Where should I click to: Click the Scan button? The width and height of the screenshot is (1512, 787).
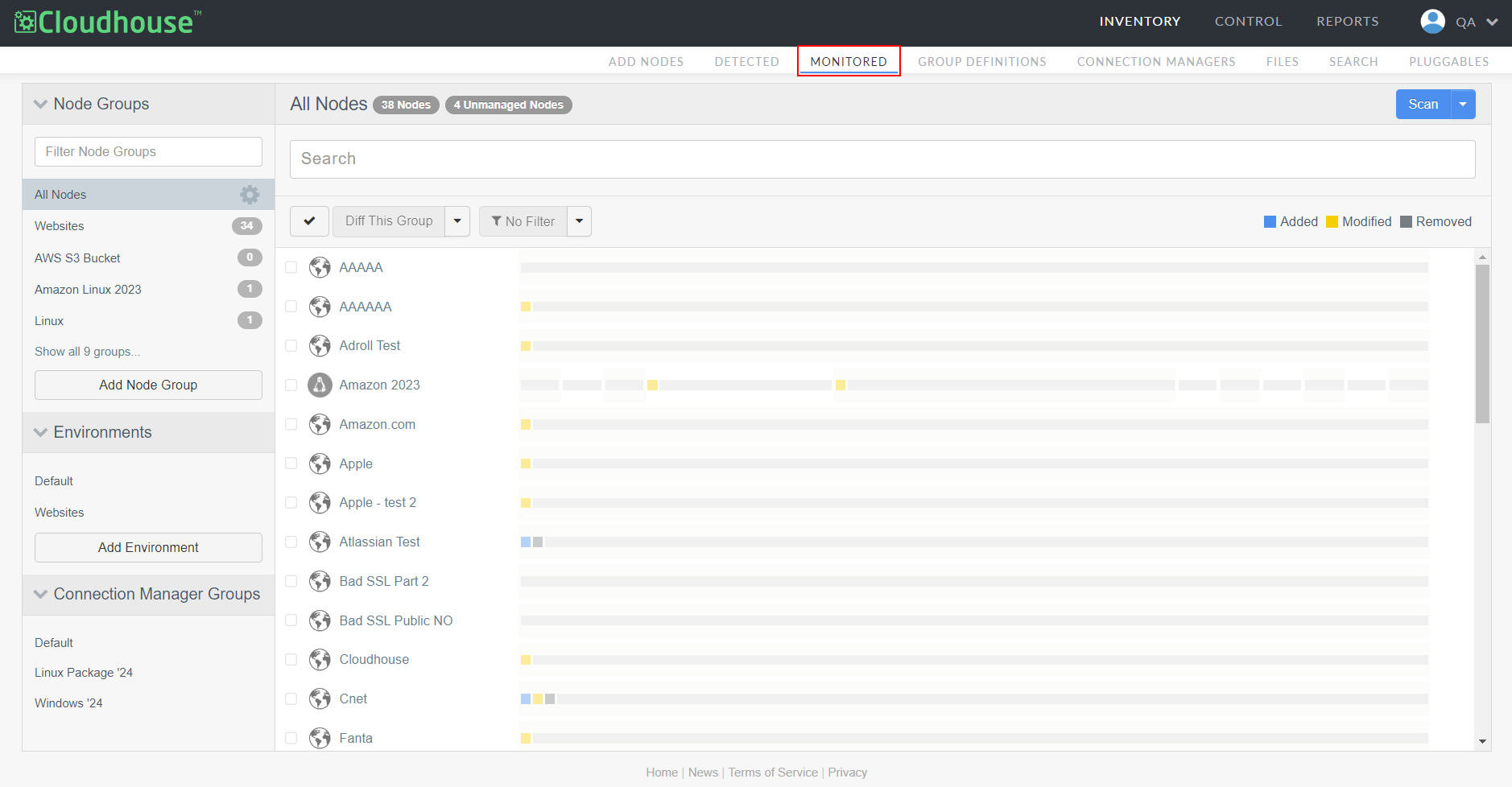(1423, 105)
